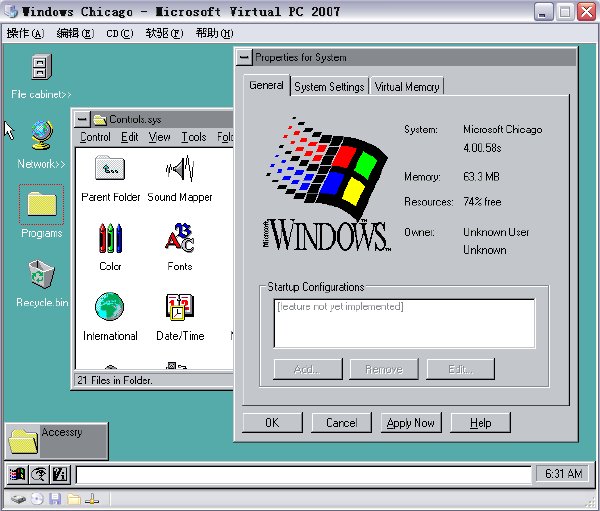This screenshot has width=600, height=511.
Task: Click the network adapter icon in Virtual PC status bar
Action: 92,499
